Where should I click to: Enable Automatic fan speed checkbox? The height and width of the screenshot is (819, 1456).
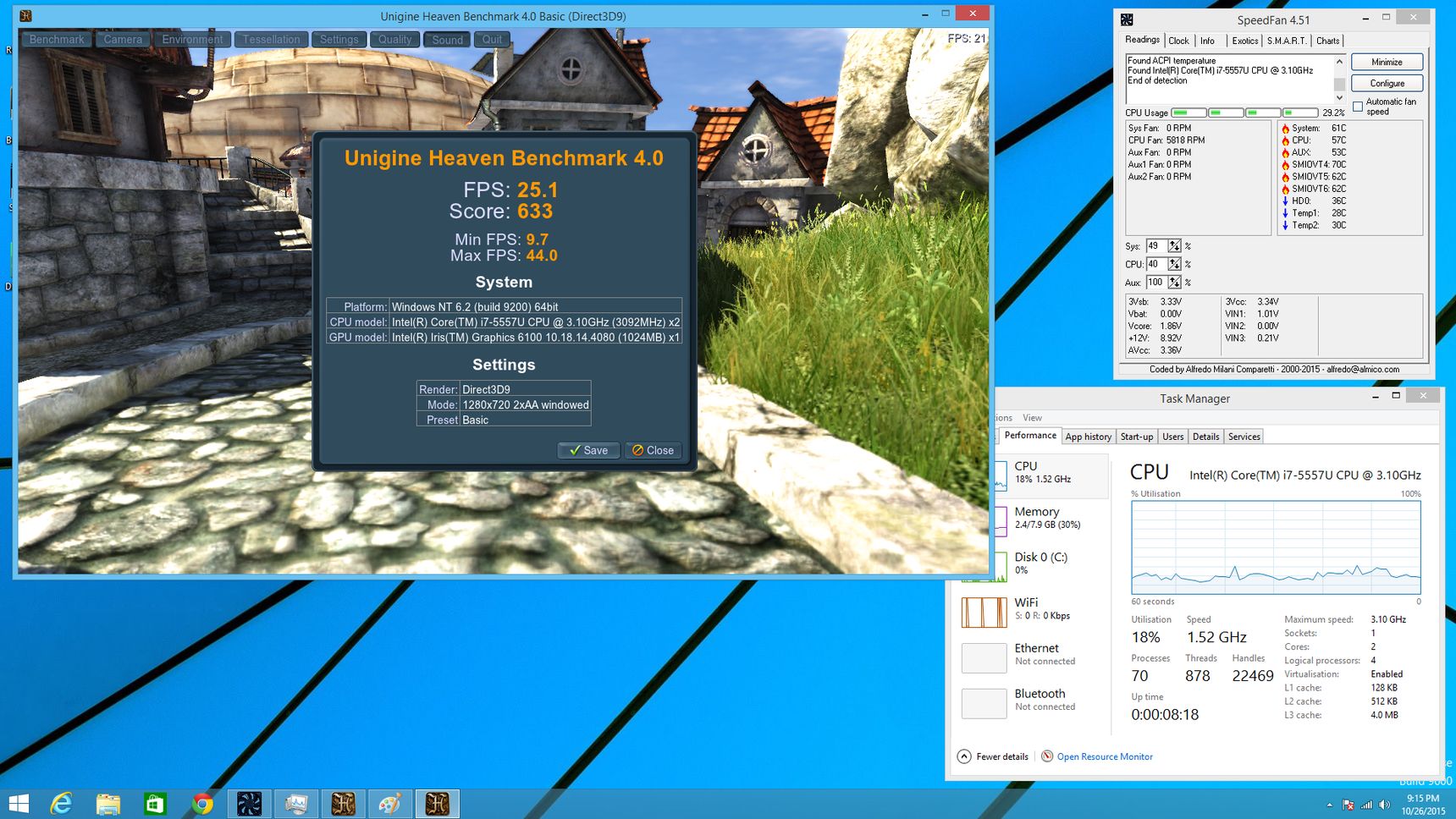click(1358, 107)
